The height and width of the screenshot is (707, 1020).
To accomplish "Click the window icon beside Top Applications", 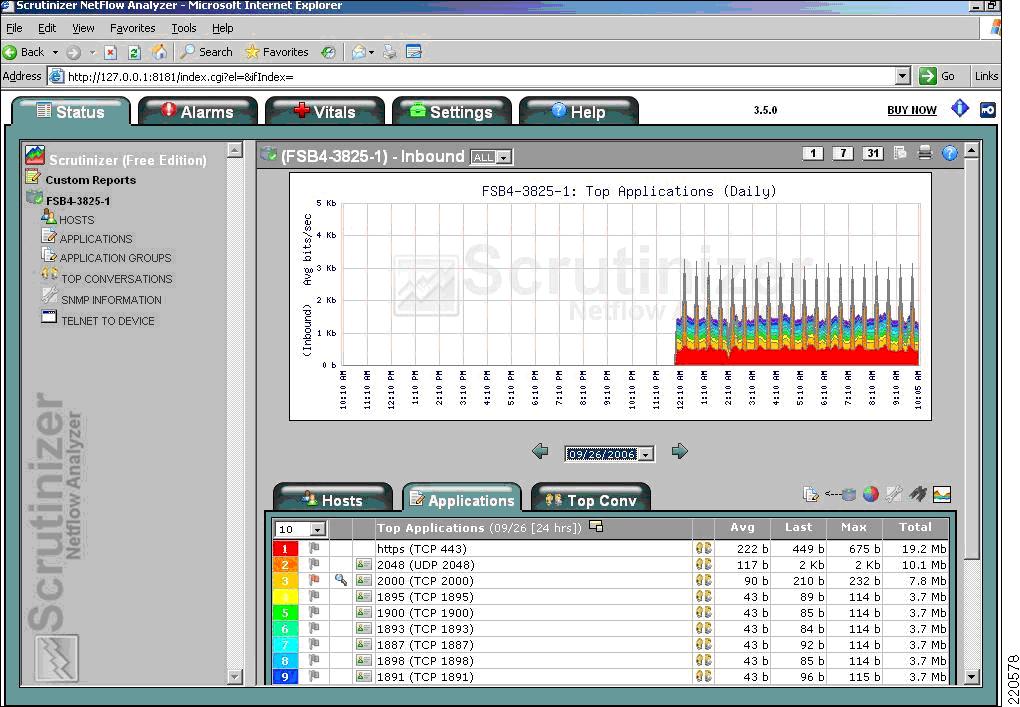I will (x=595, y=526).
